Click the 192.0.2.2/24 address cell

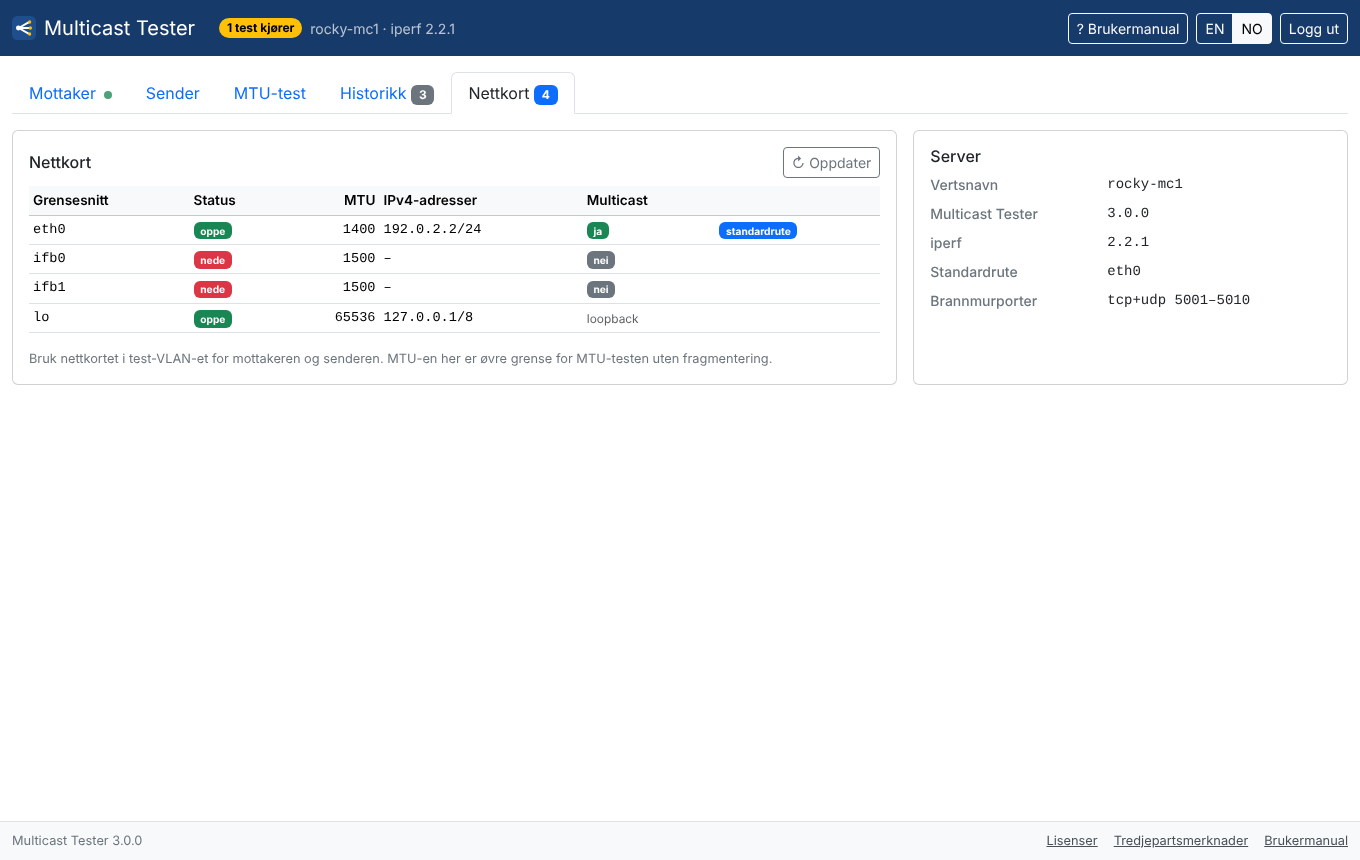coord(432,229)
